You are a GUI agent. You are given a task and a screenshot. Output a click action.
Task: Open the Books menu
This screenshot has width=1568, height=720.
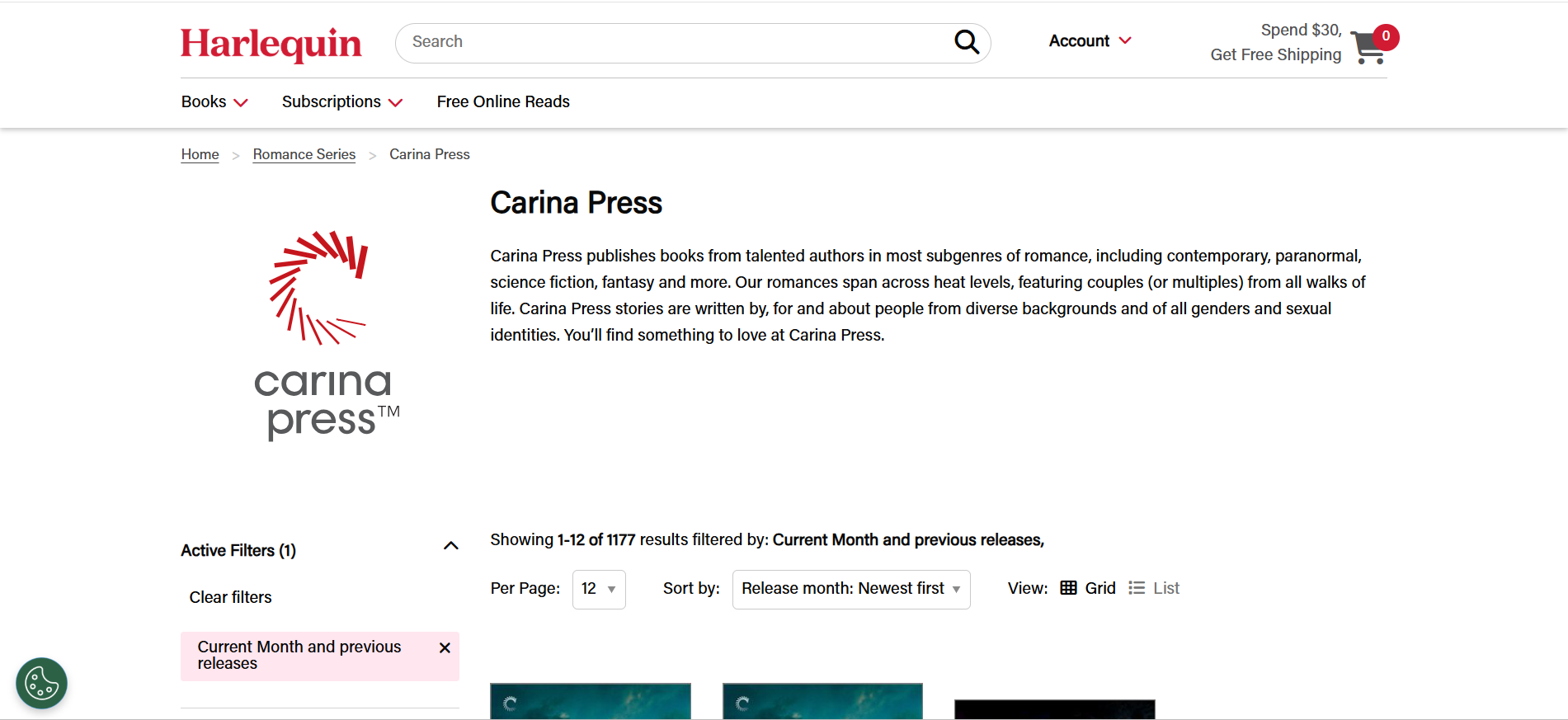click(x=214, y=102)
